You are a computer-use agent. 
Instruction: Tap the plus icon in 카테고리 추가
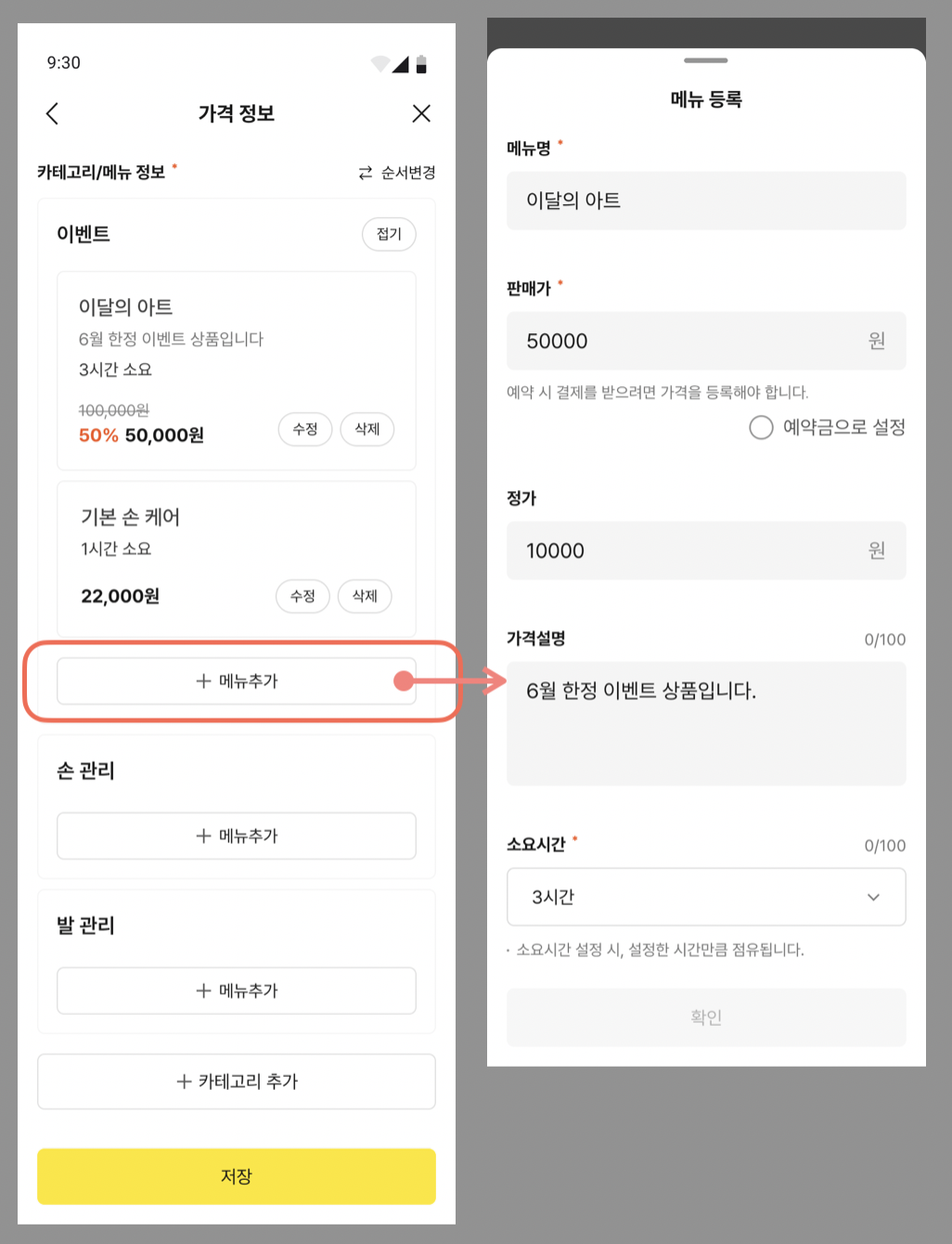pyautogui.click(x=184, y=1082)
